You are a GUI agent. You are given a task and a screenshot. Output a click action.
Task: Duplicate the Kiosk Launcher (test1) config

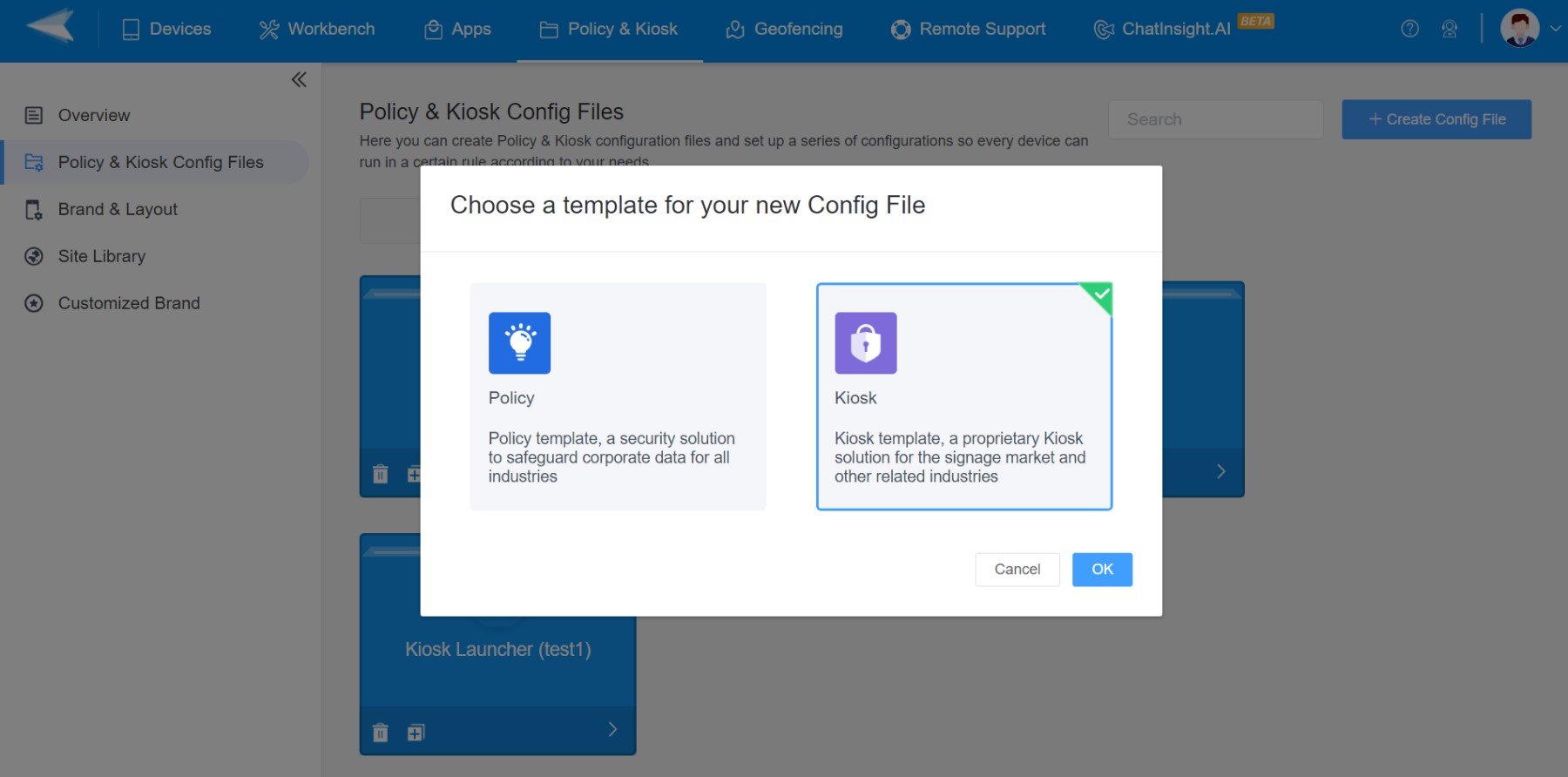click(416, 733)
